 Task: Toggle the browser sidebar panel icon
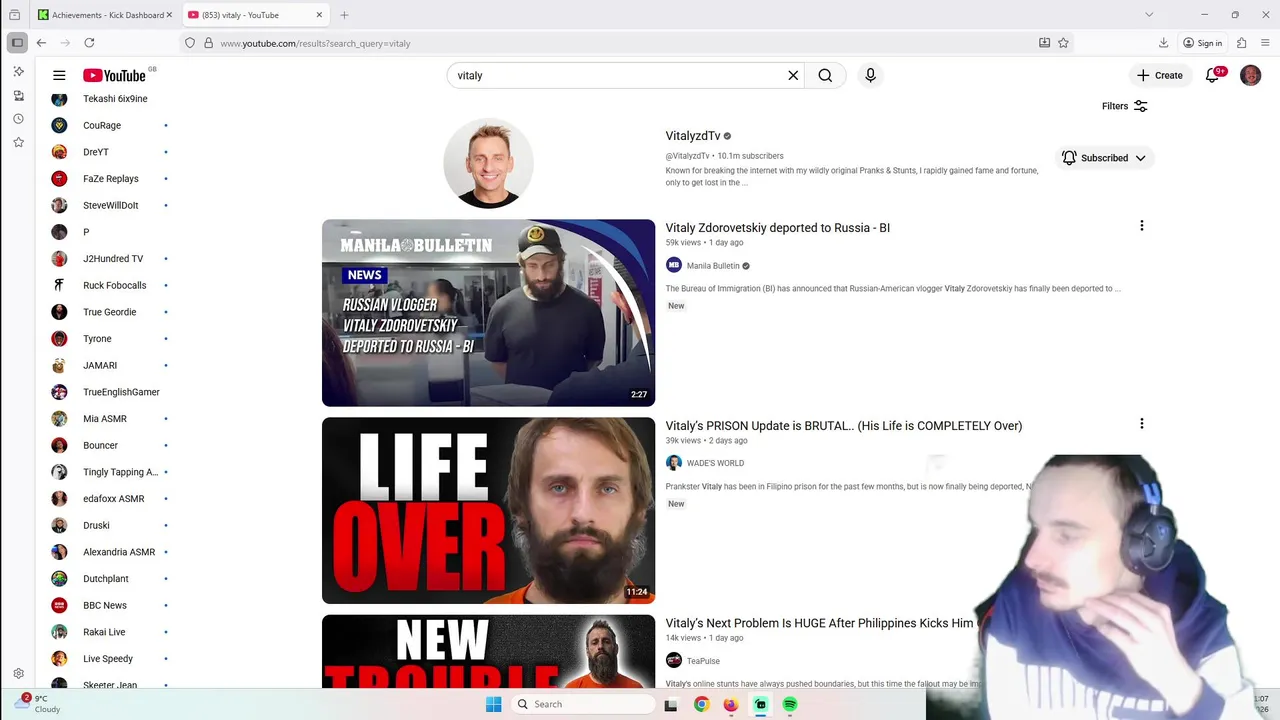click(x=17, y=43)
